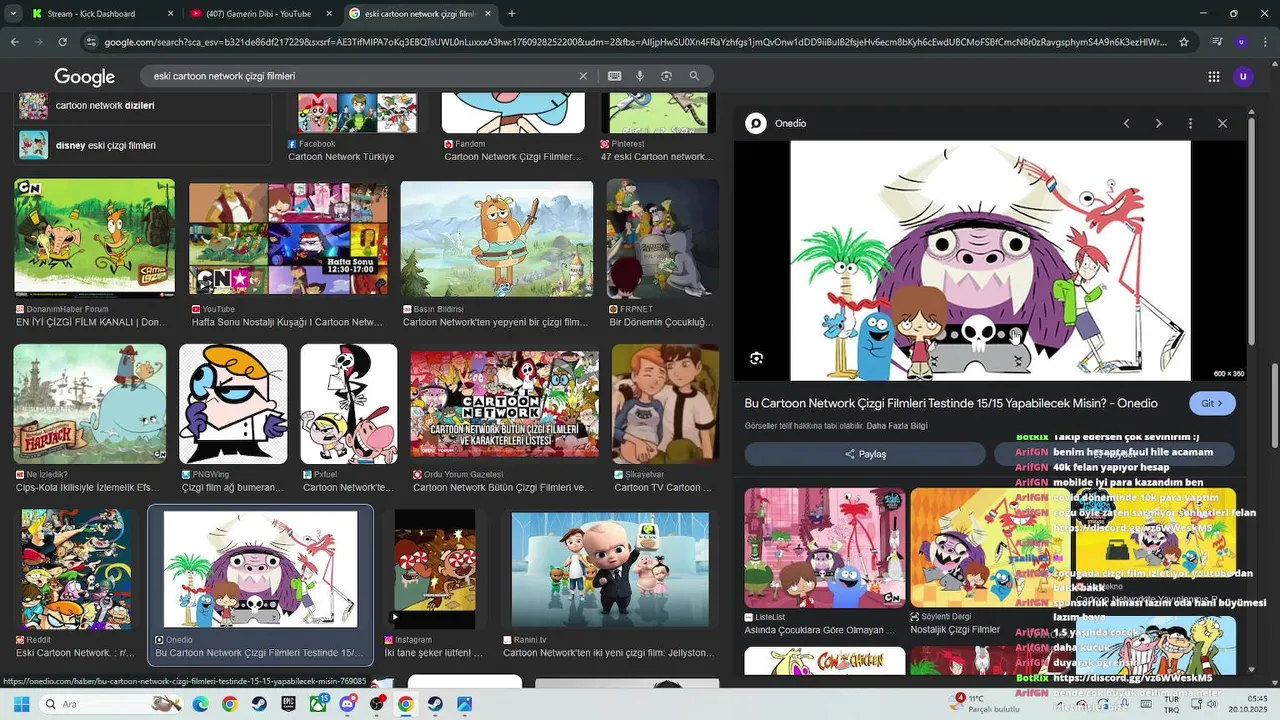Image resolution: width=1280 pixels, height=720 pixels.
Task: Open the Google account avatar menu
Action: click(1243, 76)
